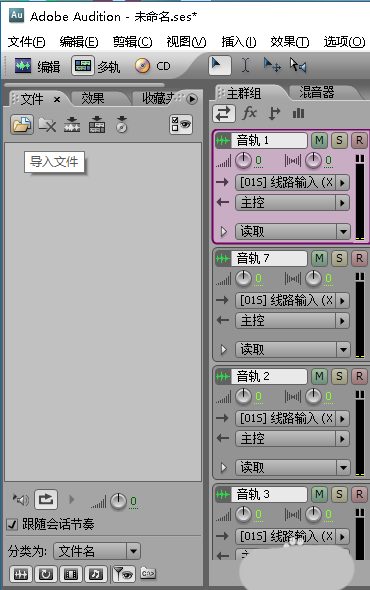
Task: Arm 音轨 1 for record with R
Action: [359, 140]
